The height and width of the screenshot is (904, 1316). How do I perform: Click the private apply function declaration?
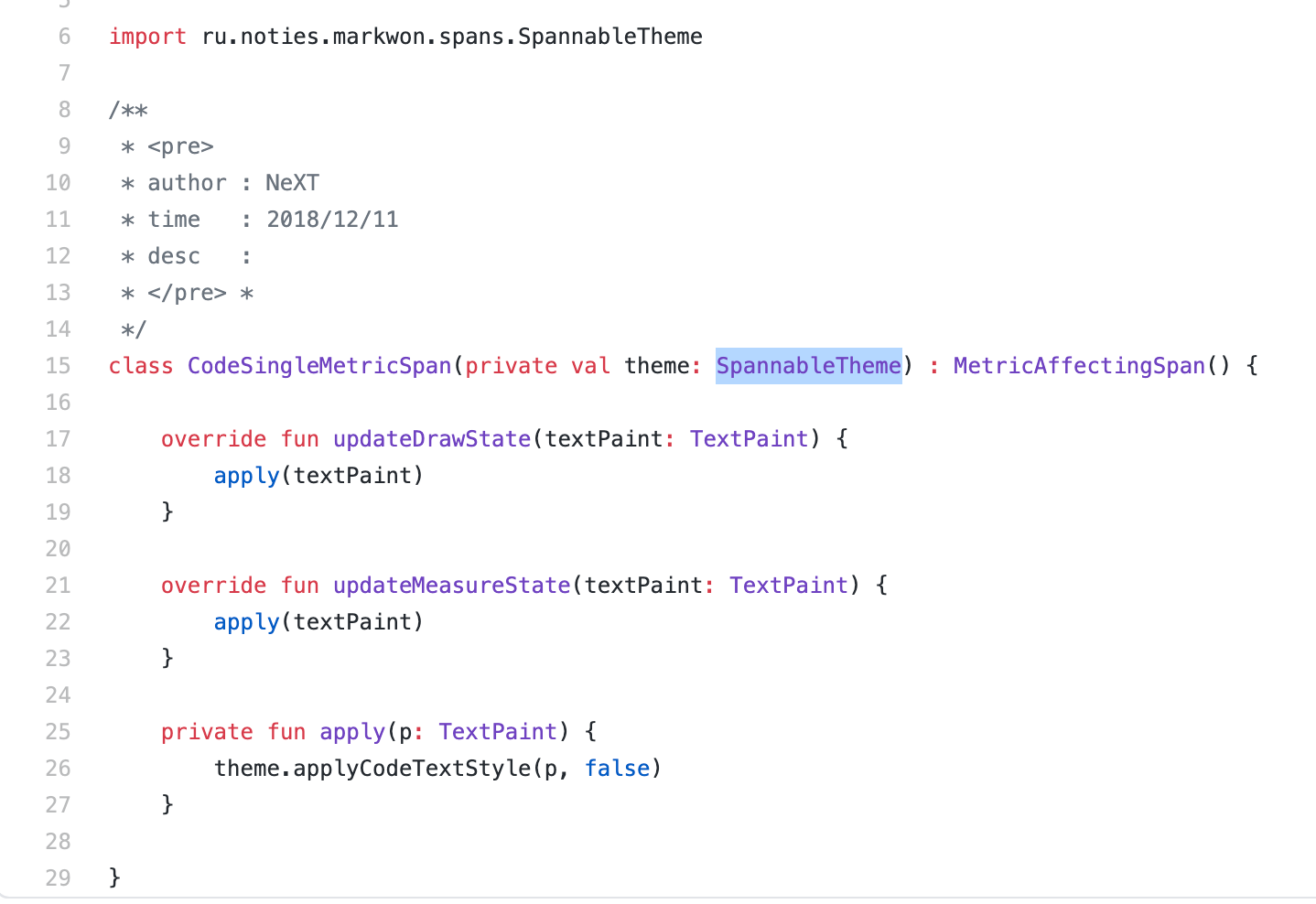point(351,731)
